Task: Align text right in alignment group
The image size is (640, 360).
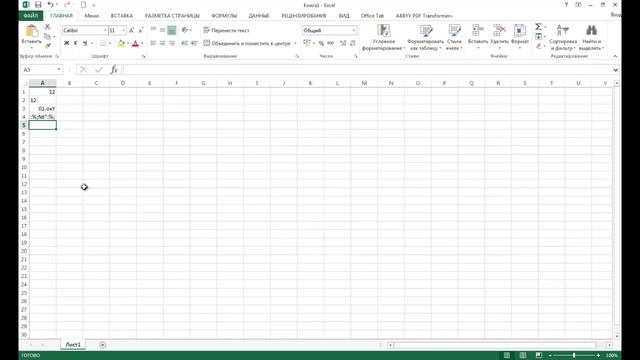Action: (x=172, y=43)
